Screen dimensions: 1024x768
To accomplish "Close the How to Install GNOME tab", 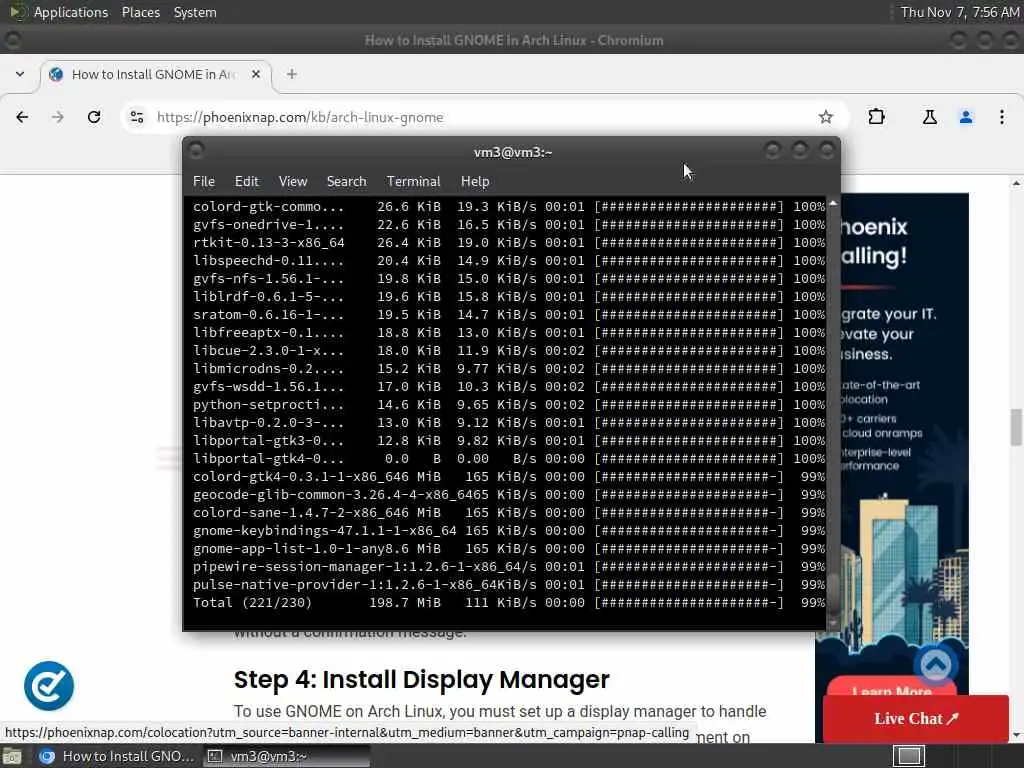I will 256,74.
